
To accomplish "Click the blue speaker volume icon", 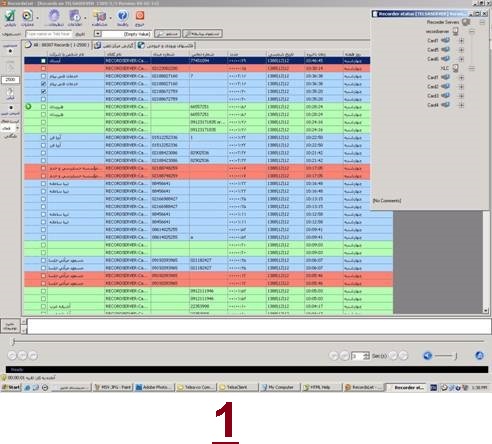I will 428,356.
